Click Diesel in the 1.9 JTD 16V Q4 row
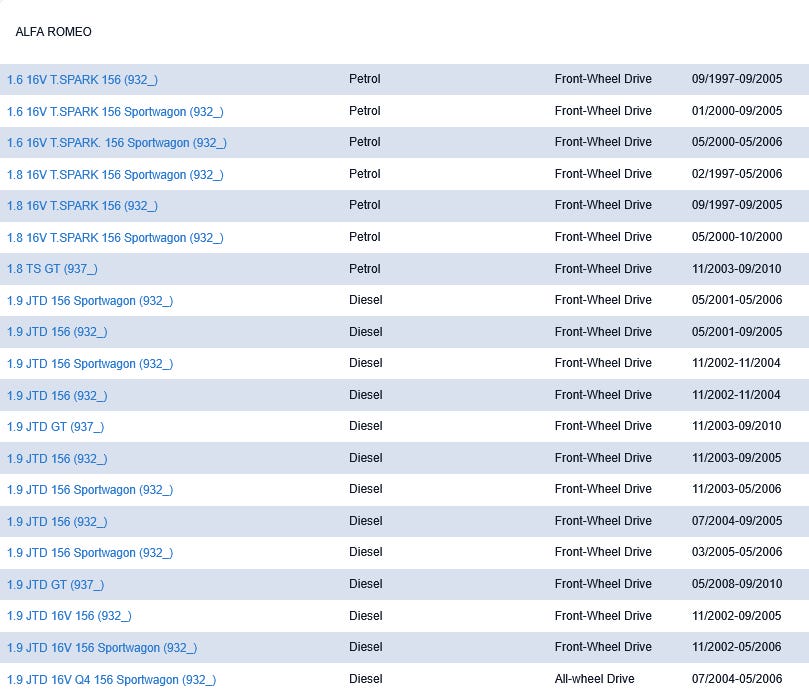Screen dimensions: 809x691 click(366, 678)
